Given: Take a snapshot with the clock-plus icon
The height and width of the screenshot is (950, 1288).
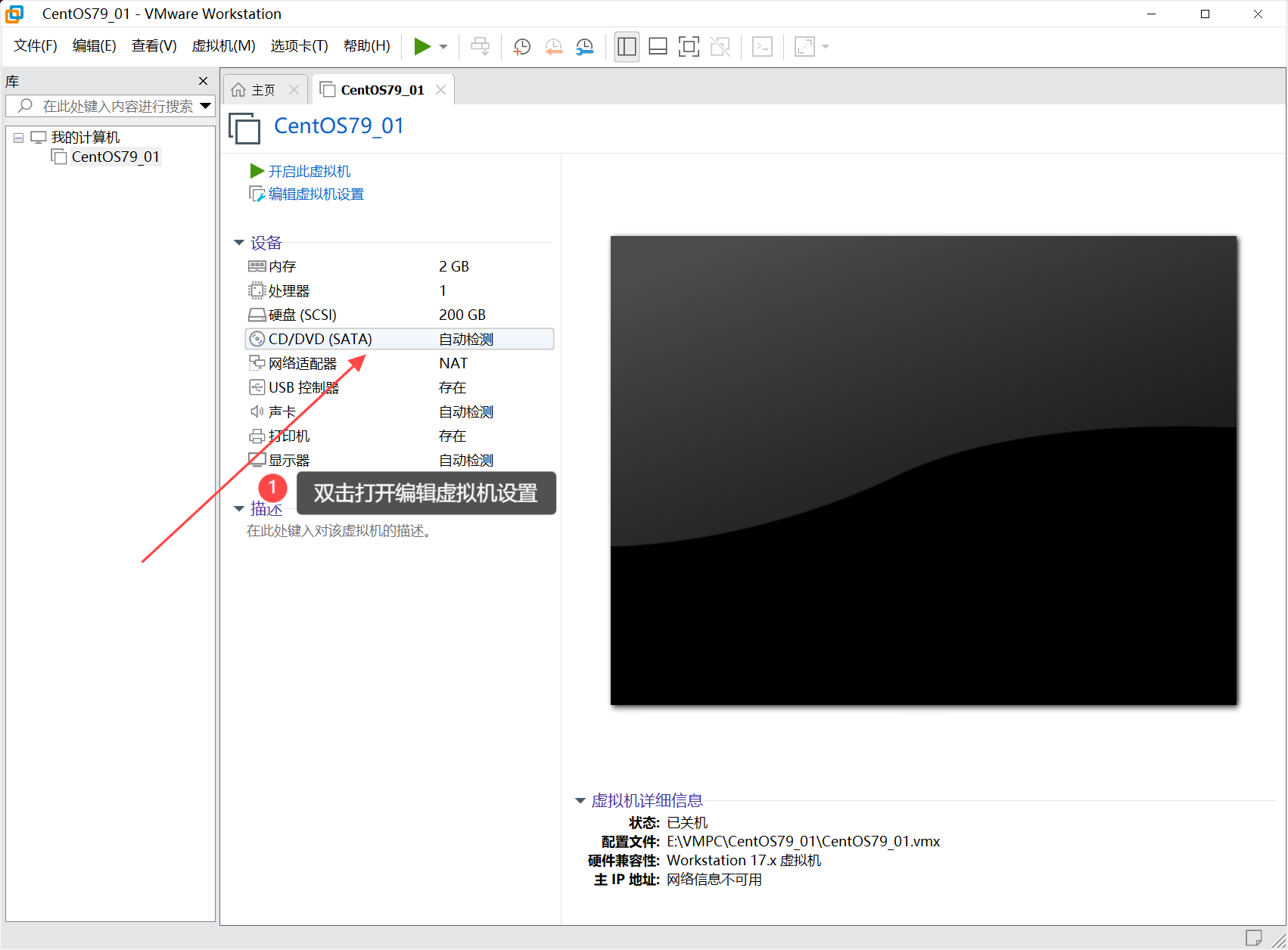Looking at the screenshot, I should click(x=521, y=47).
